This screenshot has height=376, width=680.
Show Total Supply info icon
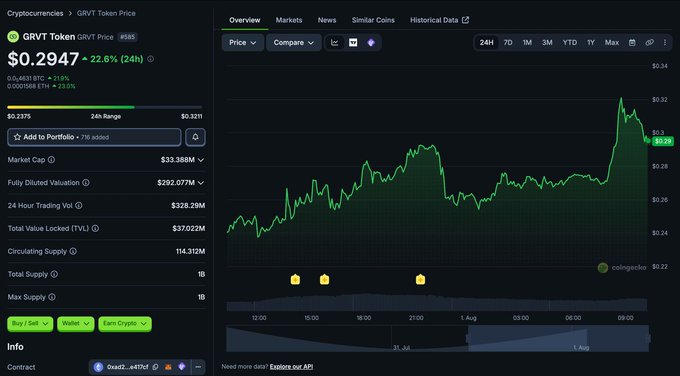click(x=54, y=274)
